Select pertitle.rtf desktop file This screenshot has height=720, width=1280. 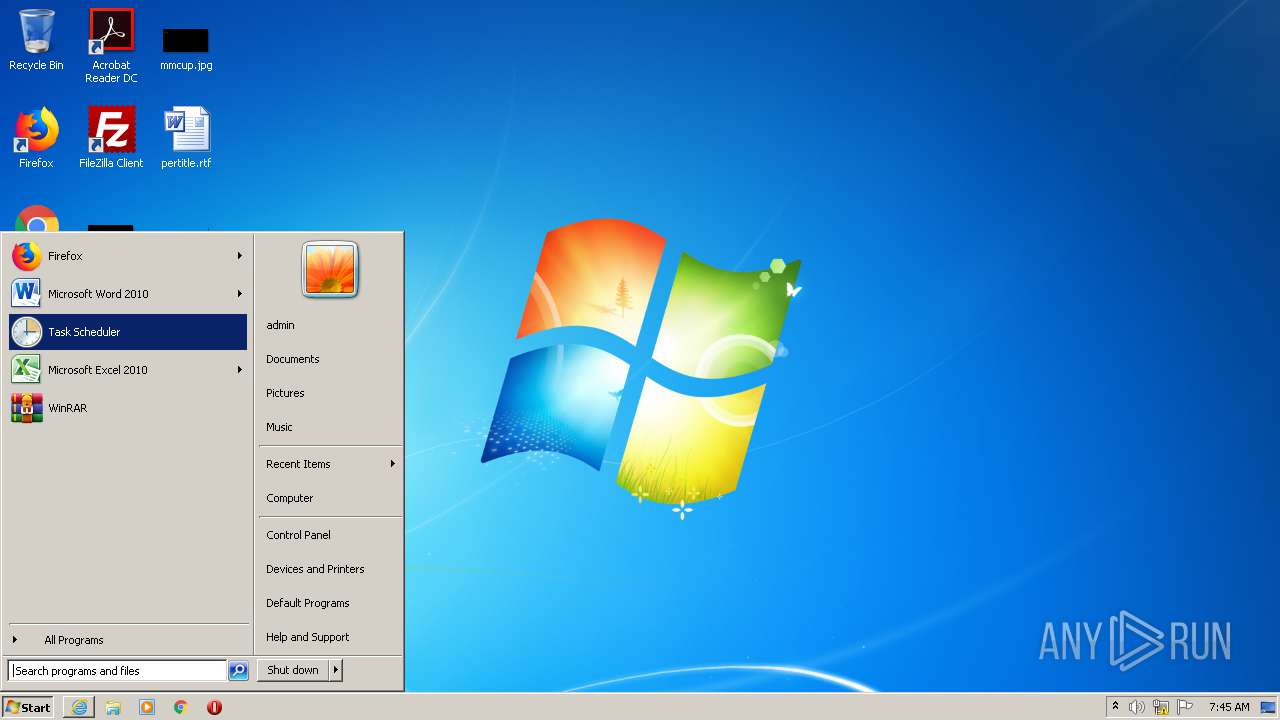(186, 138)
